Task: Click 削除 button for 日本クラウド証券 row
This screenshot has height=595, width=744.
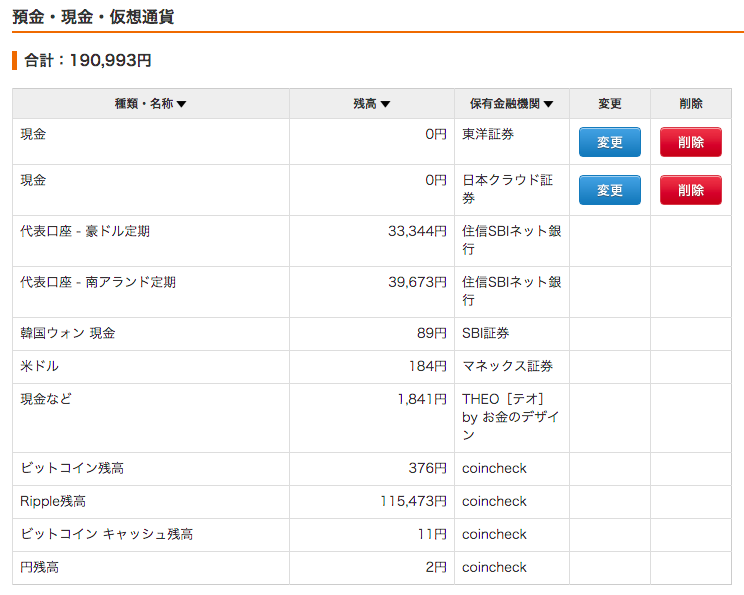Action: [x=691, y=190]
